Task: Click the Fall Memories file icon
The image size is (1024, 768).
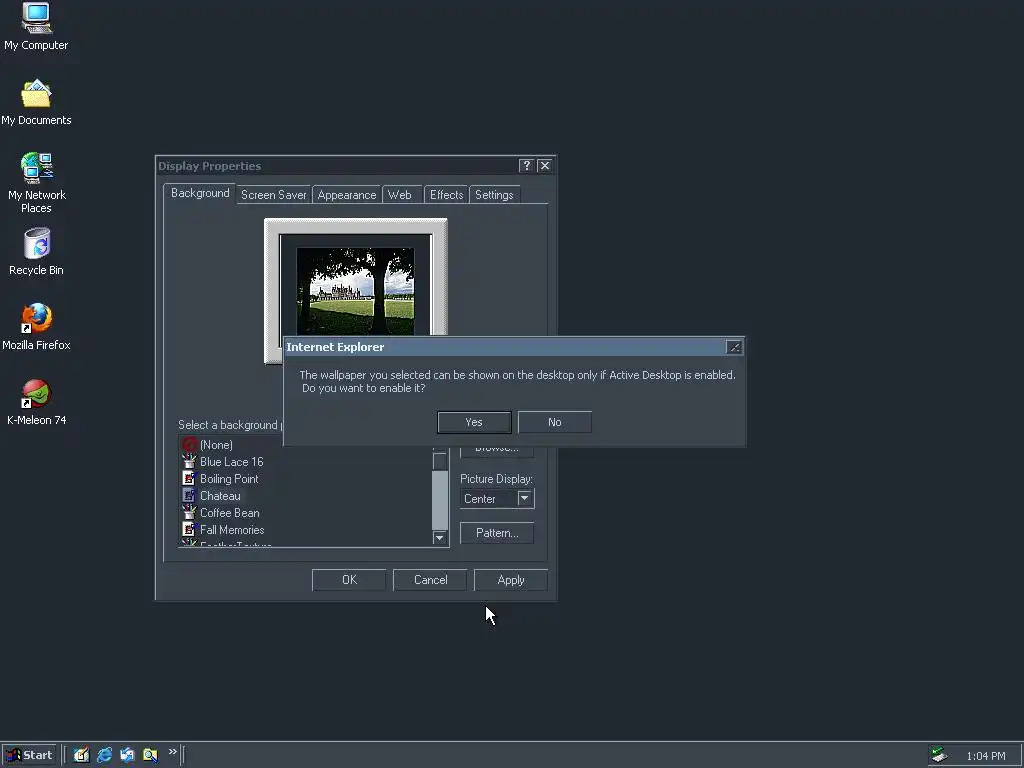Action: point(189,530)
